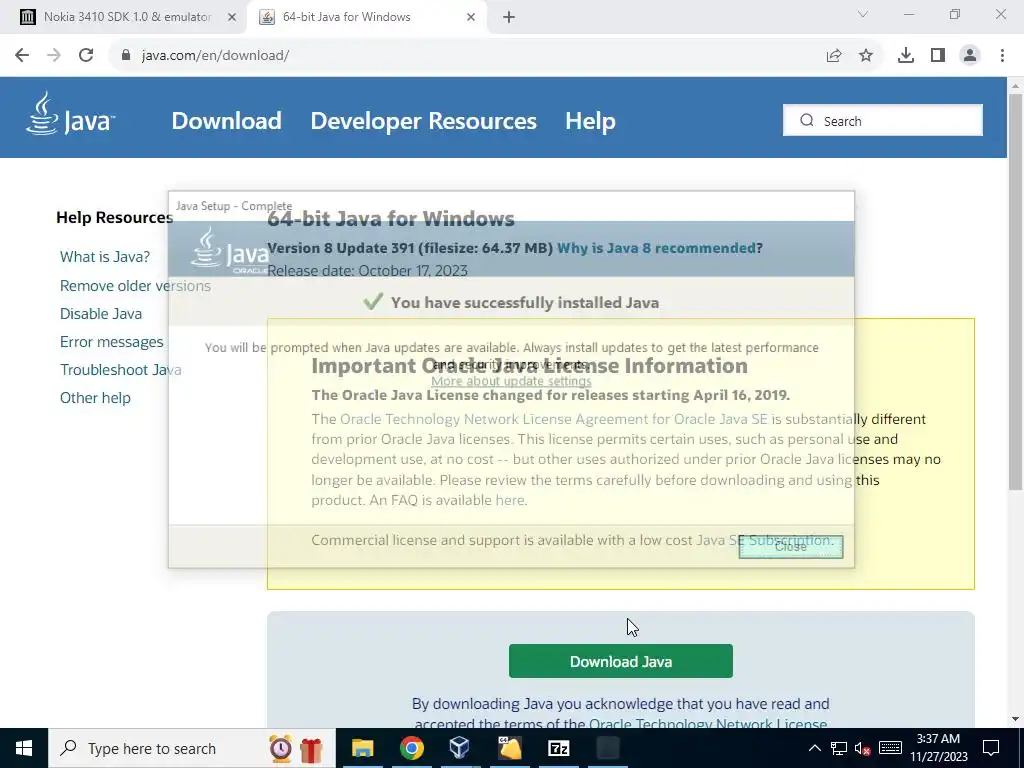Click the muted volume tray icon
The width and height of the screenshot is (1024, 768).
click(x=863, y=748)
